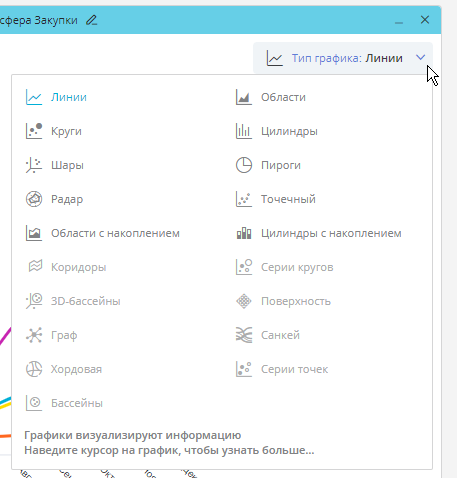Viewport: 457px width, 478px height.
Task: Choose Области с накоплением option
Action: coord(103,233)
